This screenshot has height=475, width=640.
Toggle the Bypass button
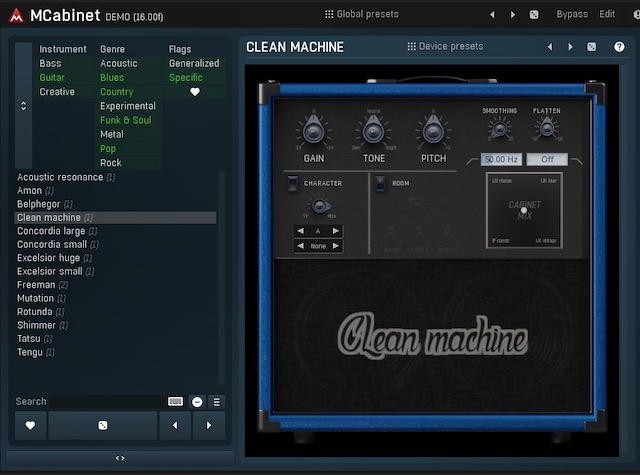click(x=572, y=14)
